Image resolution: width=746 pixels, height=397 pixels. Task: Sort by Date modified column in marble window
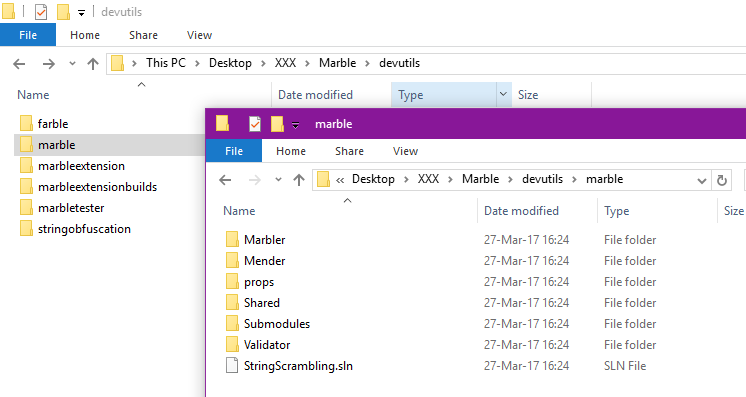click(521, 211)
